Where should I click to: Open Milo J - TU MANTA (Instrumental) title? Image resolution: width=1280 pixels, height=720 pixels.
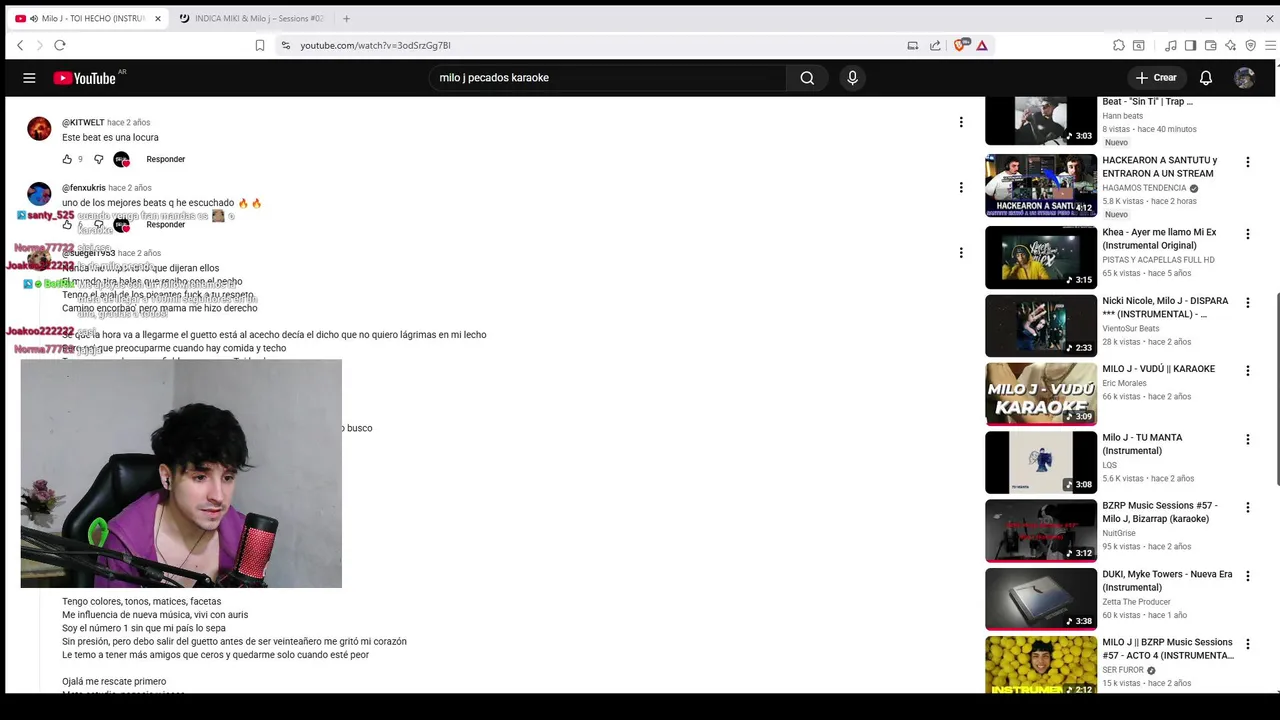pos(1142,444)
